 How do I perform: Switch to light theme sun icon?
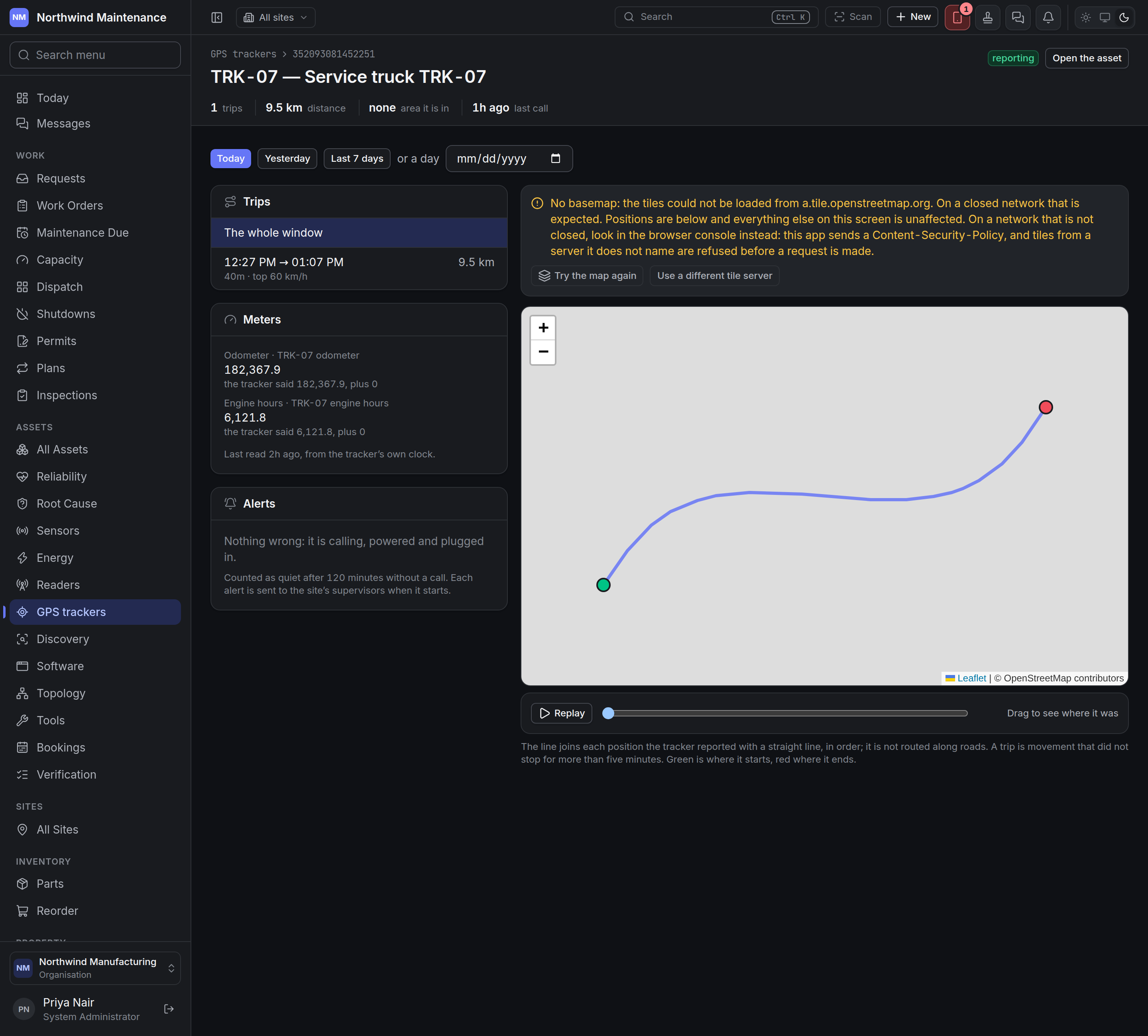coord(1085,17)
